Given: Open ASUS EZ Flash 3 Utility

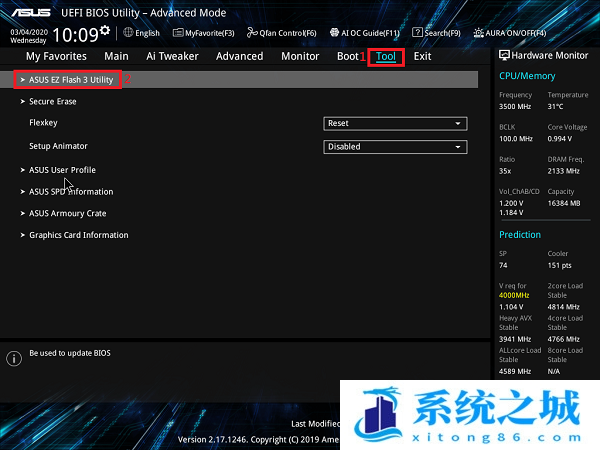Looking at the screenshot, I should coord(239,80).
